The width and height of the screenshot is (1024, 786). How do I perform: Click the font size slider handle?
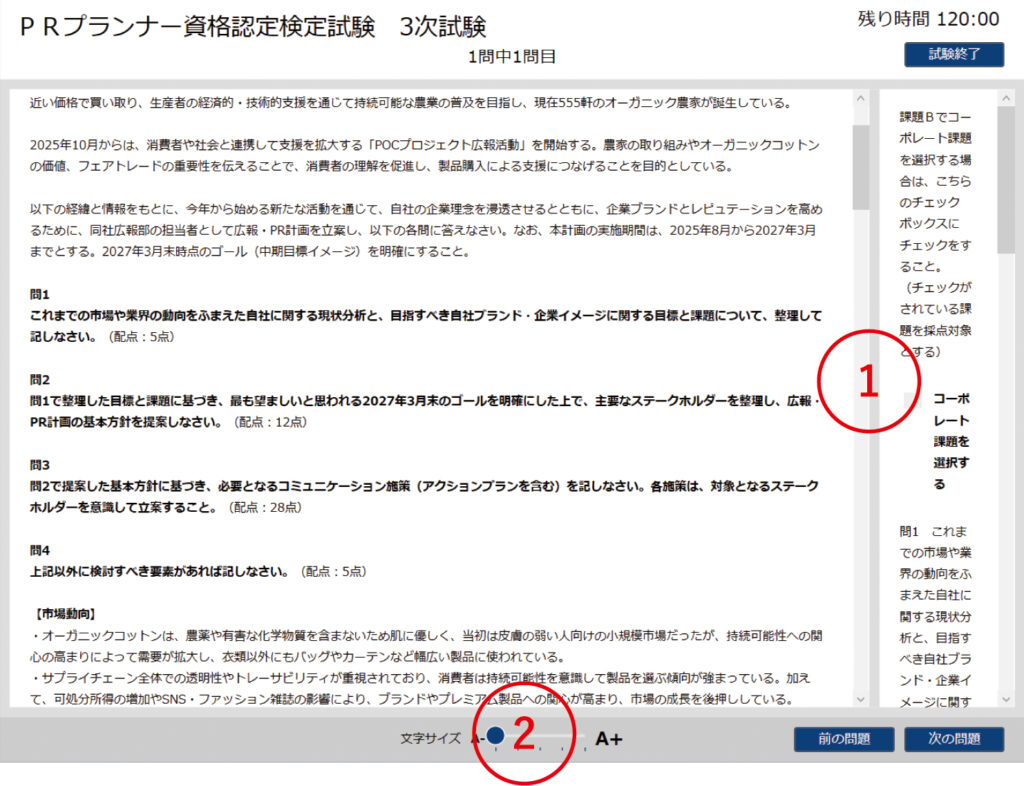click(x=495, y=736)
